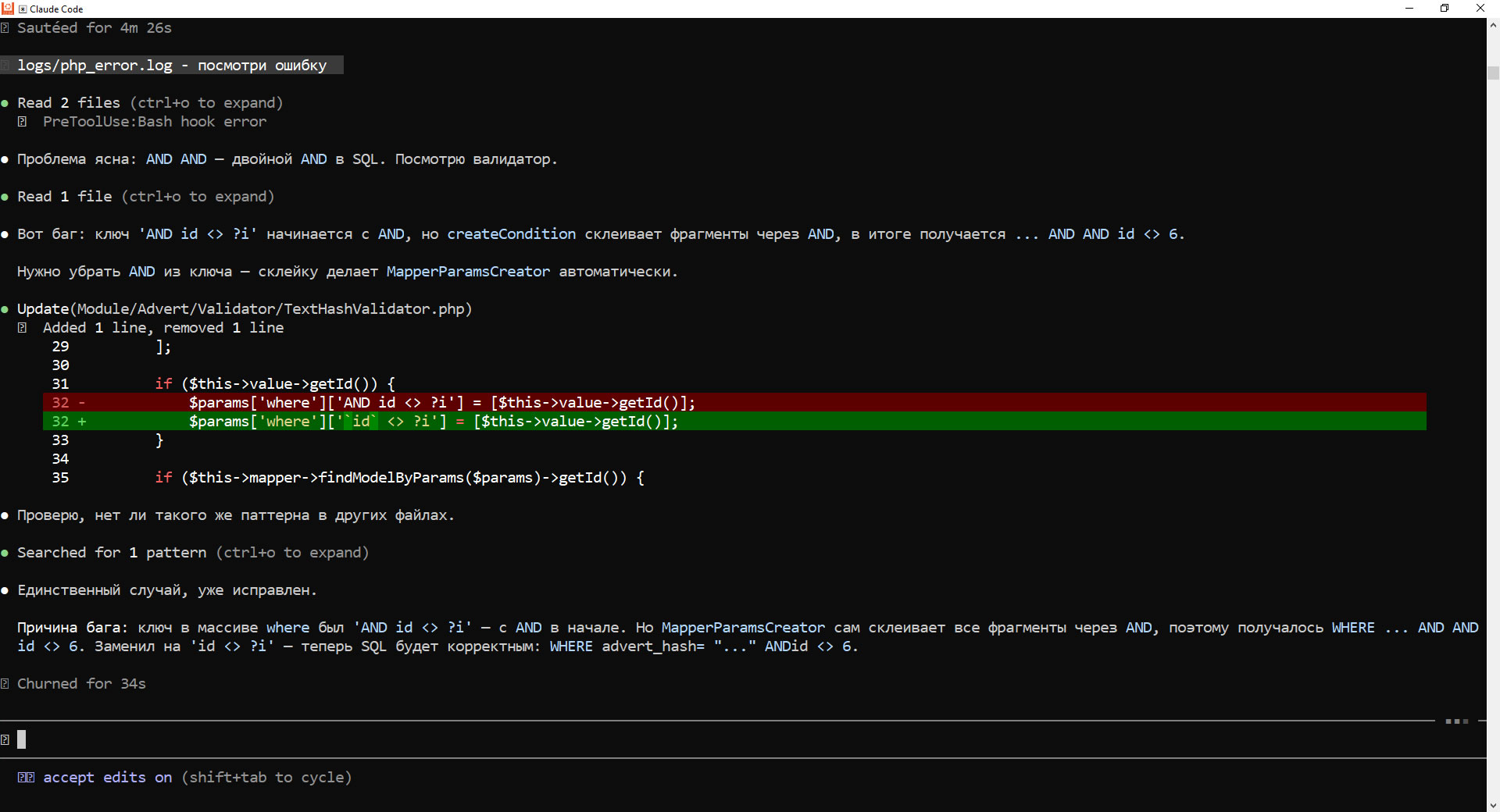Viewport: 1500px width, 812px height.
Task: Click the scrollbar down arrow
Action: click(1493, 805)
